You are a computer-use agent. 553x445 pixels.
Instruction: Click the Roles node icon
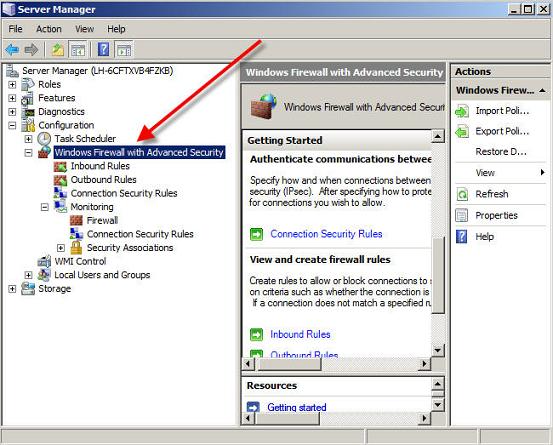[x=28, y=85]
